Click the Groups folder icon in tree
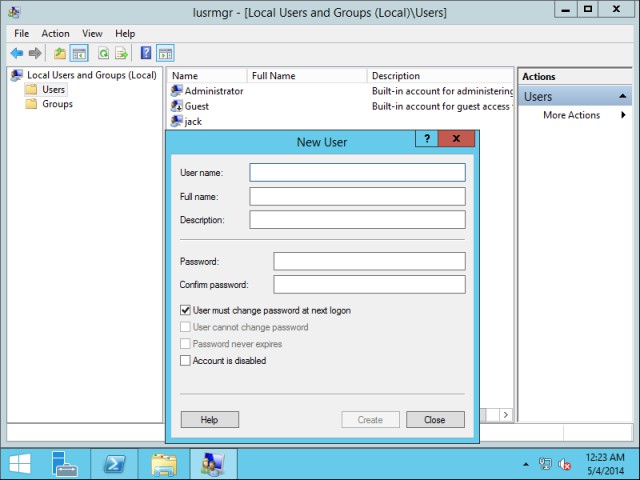 31,104
